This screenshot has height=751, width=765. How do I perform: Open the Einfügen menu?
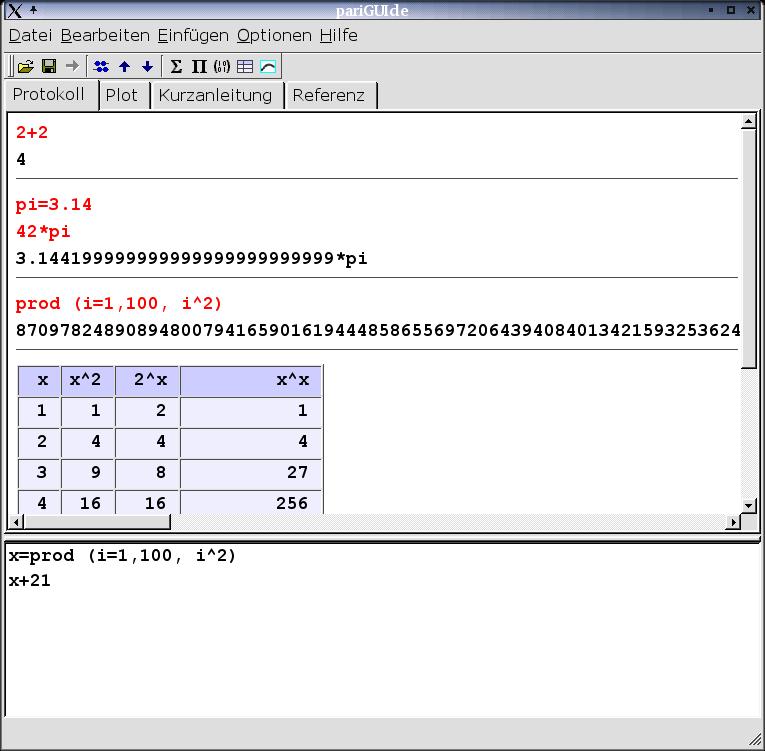point(193,35)
